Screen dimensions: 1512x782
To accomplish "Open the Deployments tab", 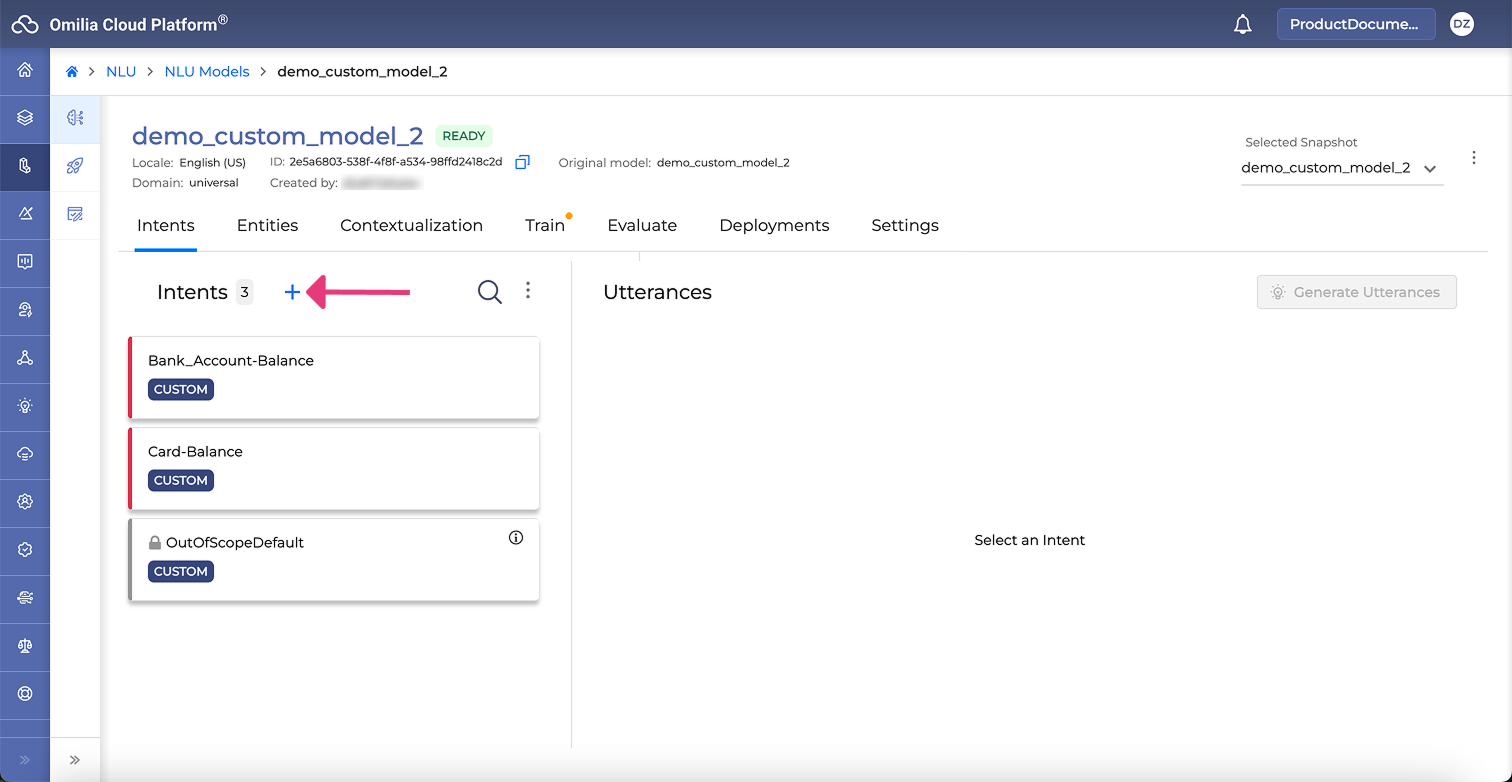I will [774, 225].
